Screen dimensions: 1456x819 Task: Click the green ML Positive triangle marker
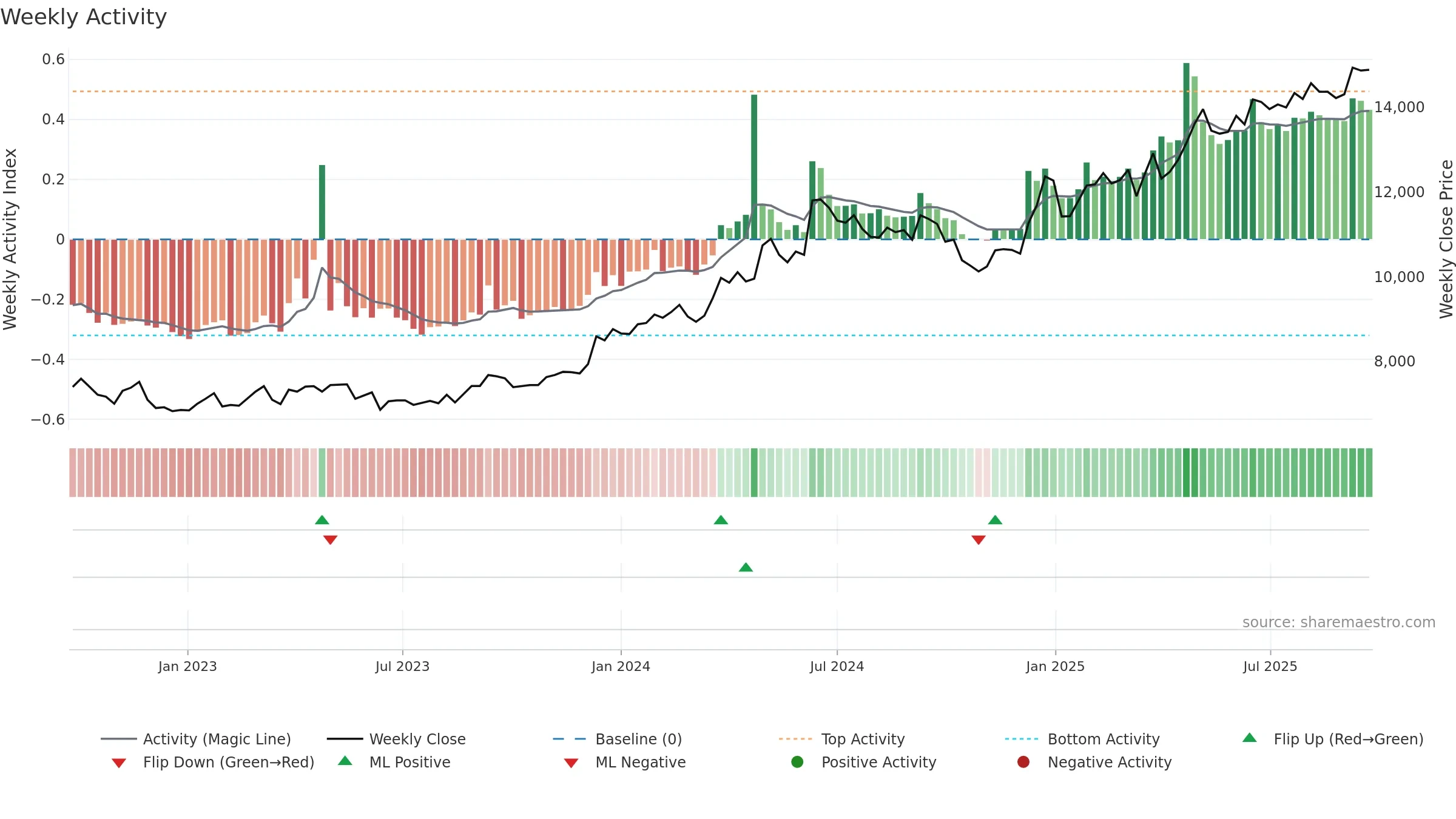pos(746,567)
